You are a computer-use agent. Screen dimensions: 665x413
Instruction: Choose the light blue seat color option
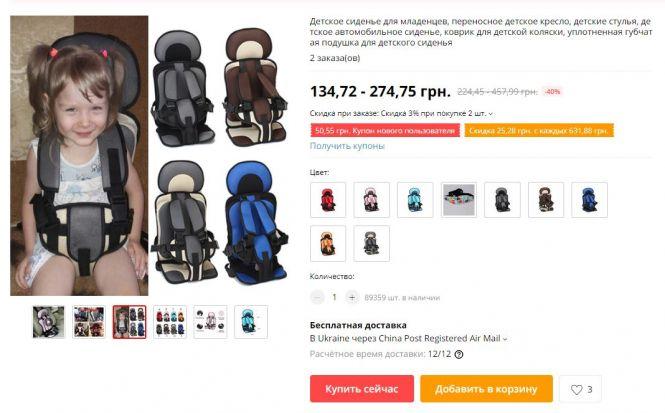(415, 200)
